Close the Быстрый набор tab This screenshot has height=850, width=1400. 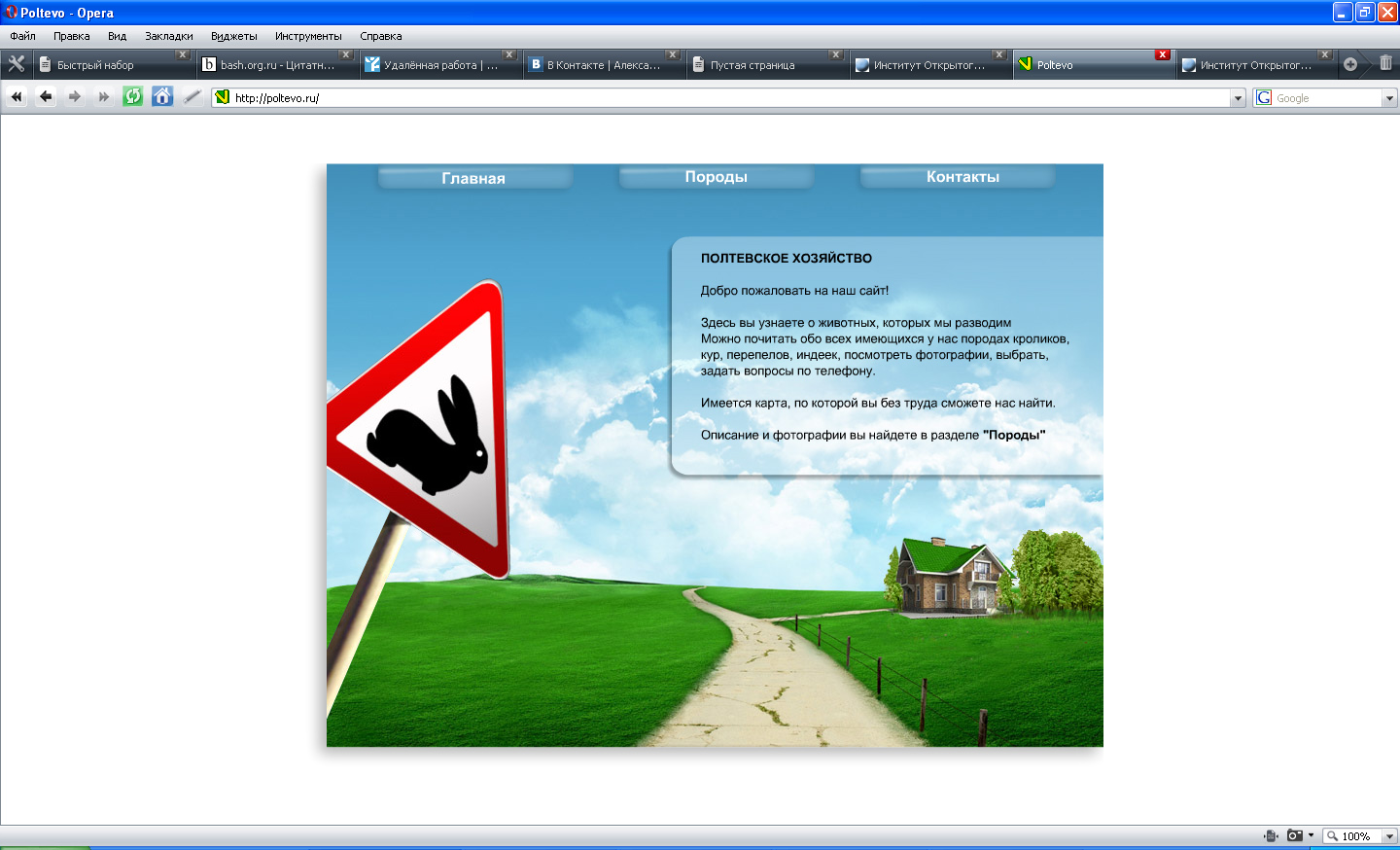click(x=182, y=54)
